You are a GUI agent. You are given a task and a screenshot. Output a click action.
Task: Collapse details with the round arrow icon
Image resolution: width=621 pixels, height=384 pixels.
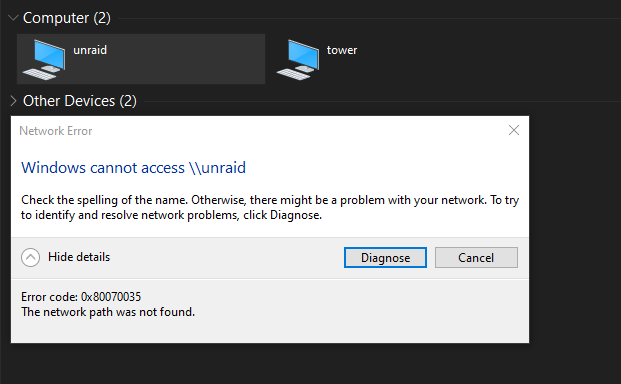point(30,257)
